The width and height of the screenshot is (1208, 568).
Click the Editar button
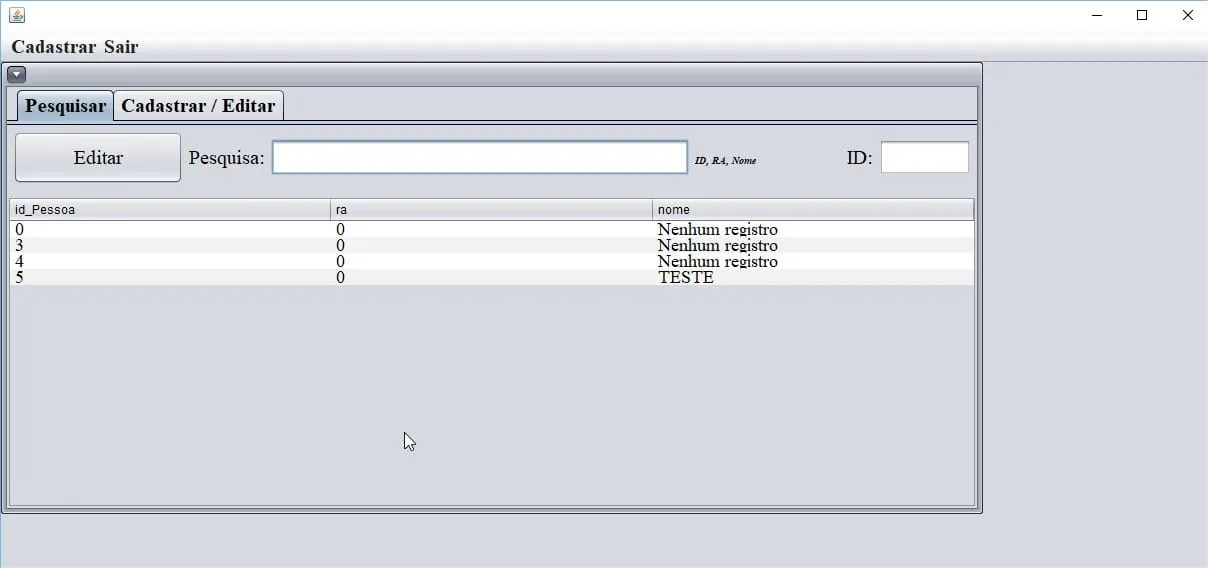[98, 157]
